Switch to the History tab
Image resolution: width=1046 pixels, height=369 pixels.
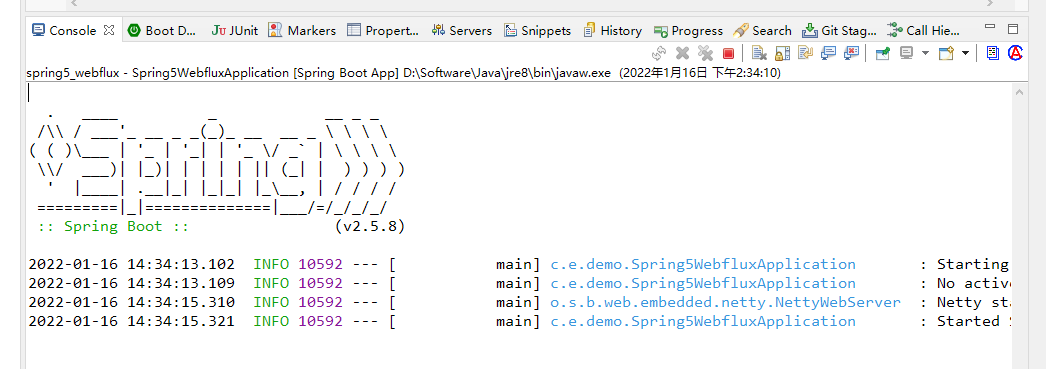[x=612, y=30]
